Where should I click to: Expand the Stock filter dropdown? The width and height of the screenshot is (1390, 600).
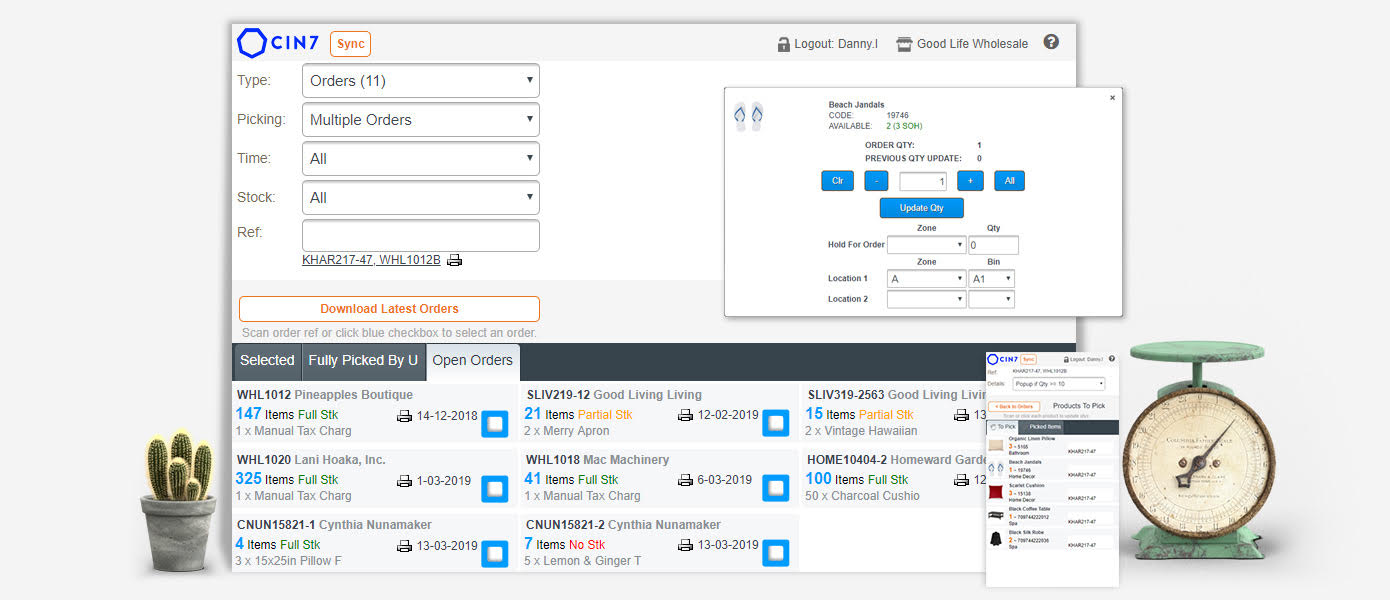(421, 198)
